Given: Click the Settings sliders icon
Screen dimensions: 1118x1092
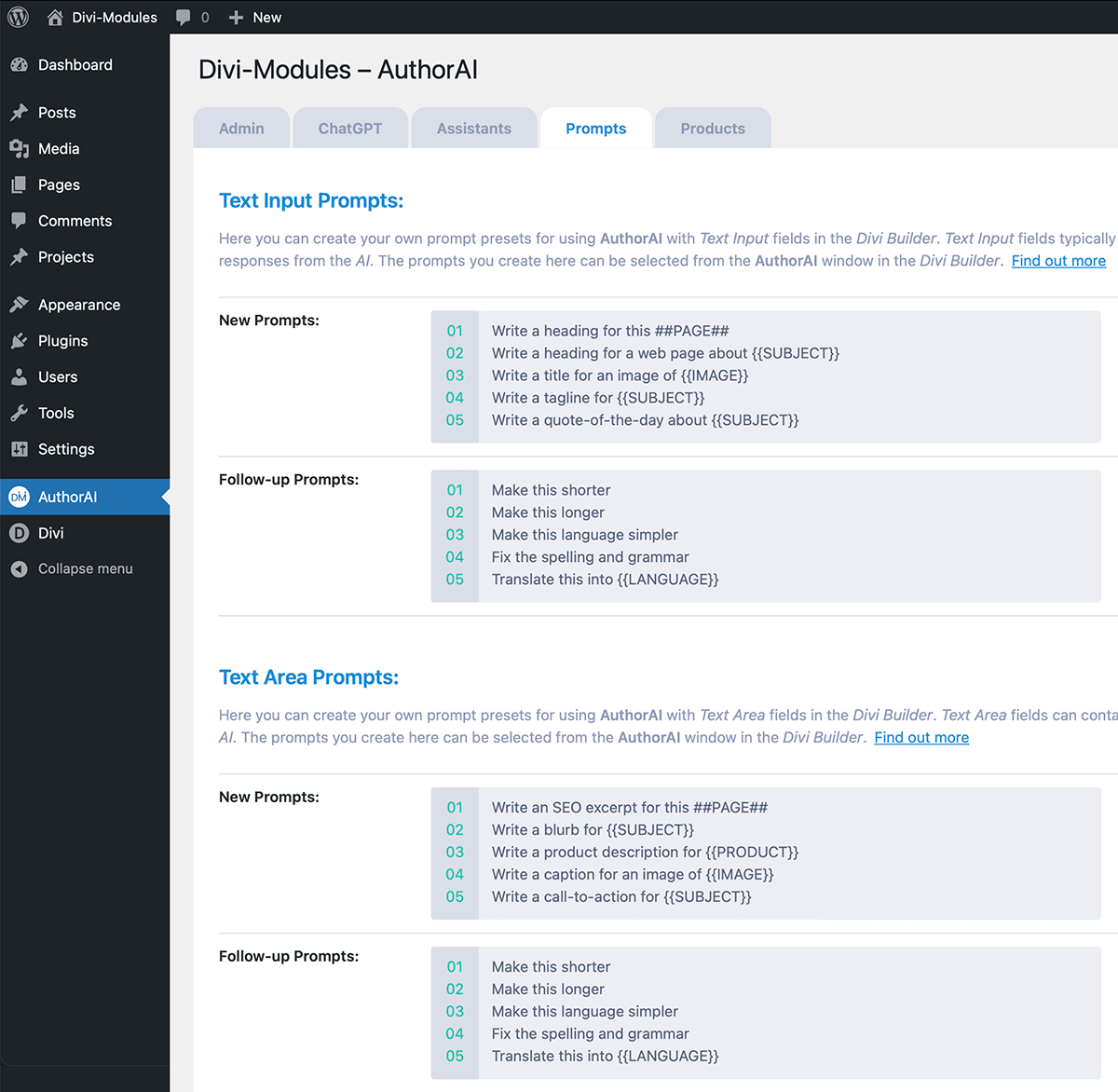Looking at the screenshot, I should pyautogui.click(x=19, y=449).
